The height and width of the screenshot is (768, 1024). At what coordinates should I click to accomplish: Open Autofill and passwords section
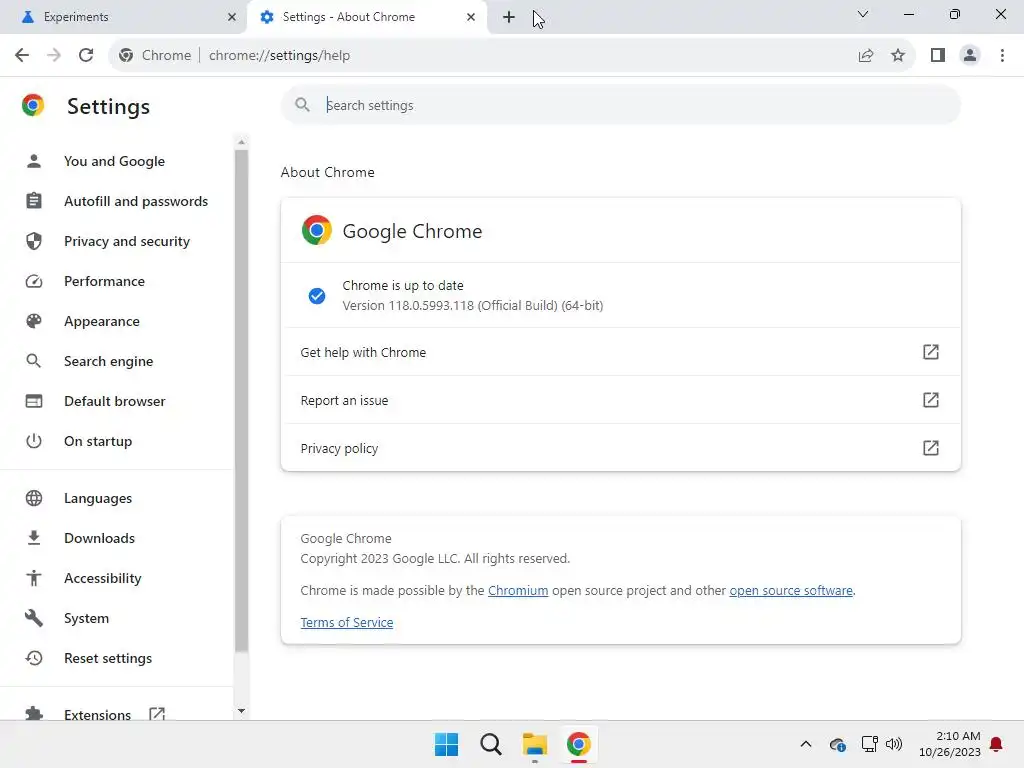(x=136, y=201)
